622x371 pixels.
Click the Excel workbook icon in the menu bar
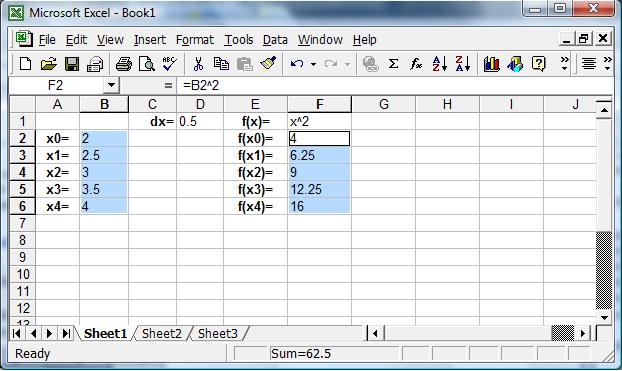click(23, 39)
